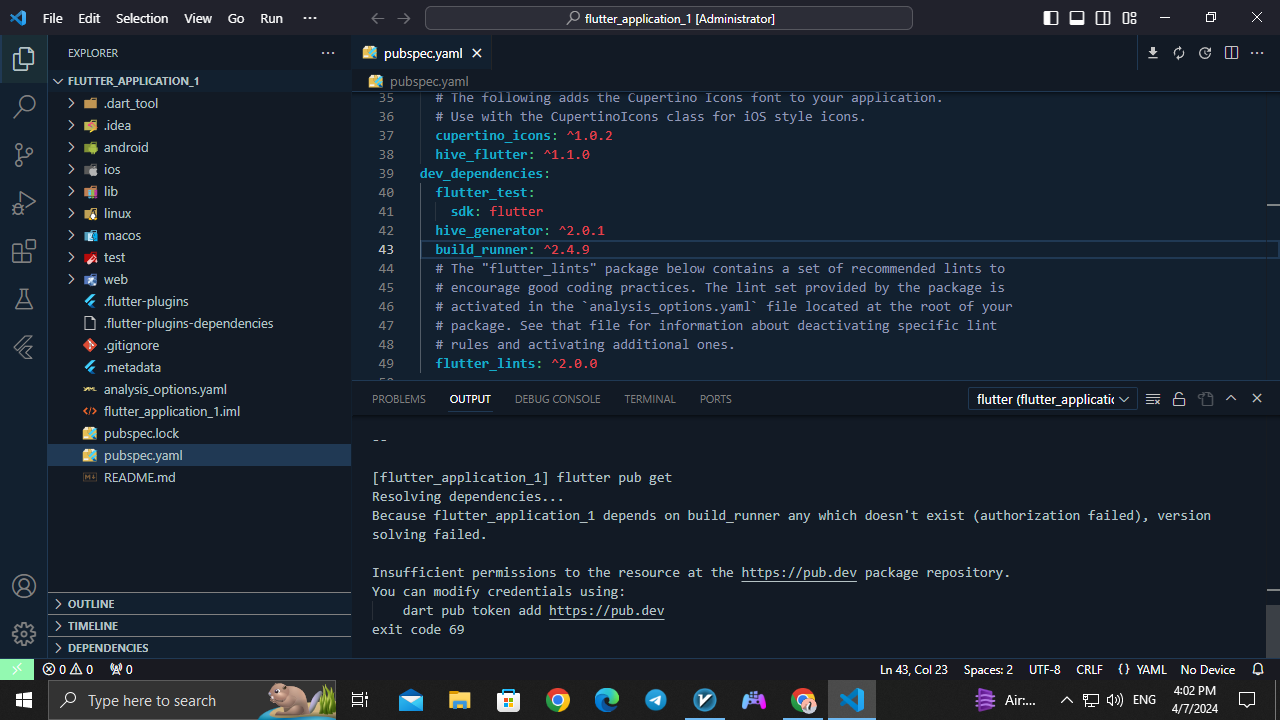Switch to the DEBUG CONSOLE tab
1280x720 pixels.
(558, 399)
